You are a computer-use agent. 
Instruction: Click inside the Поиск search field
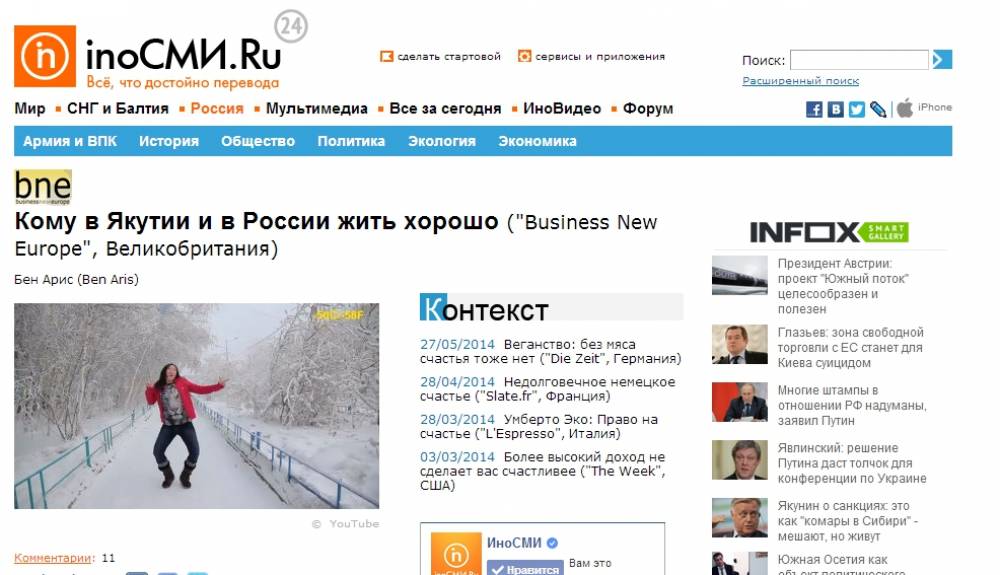(x=859, y=60)
